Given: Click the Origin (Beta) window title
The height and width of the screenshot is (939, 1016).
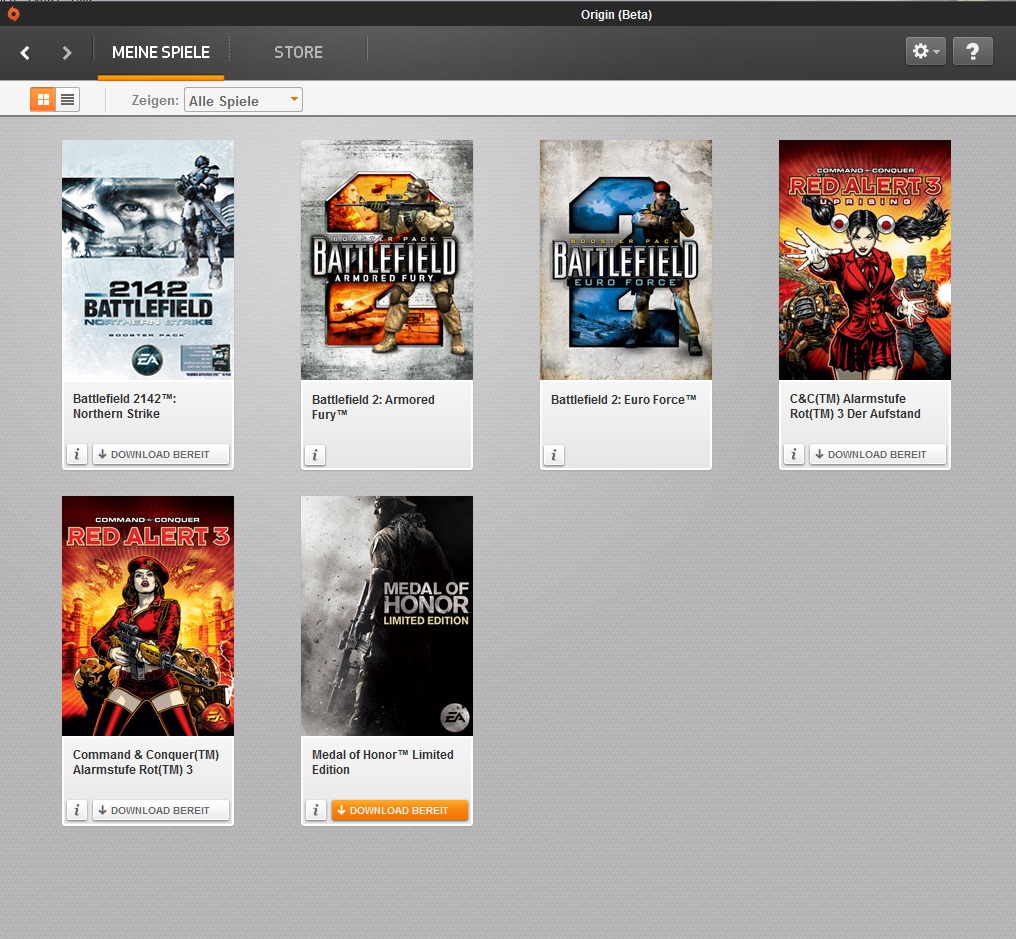Looking at the screenshot, I should [616, 14].
